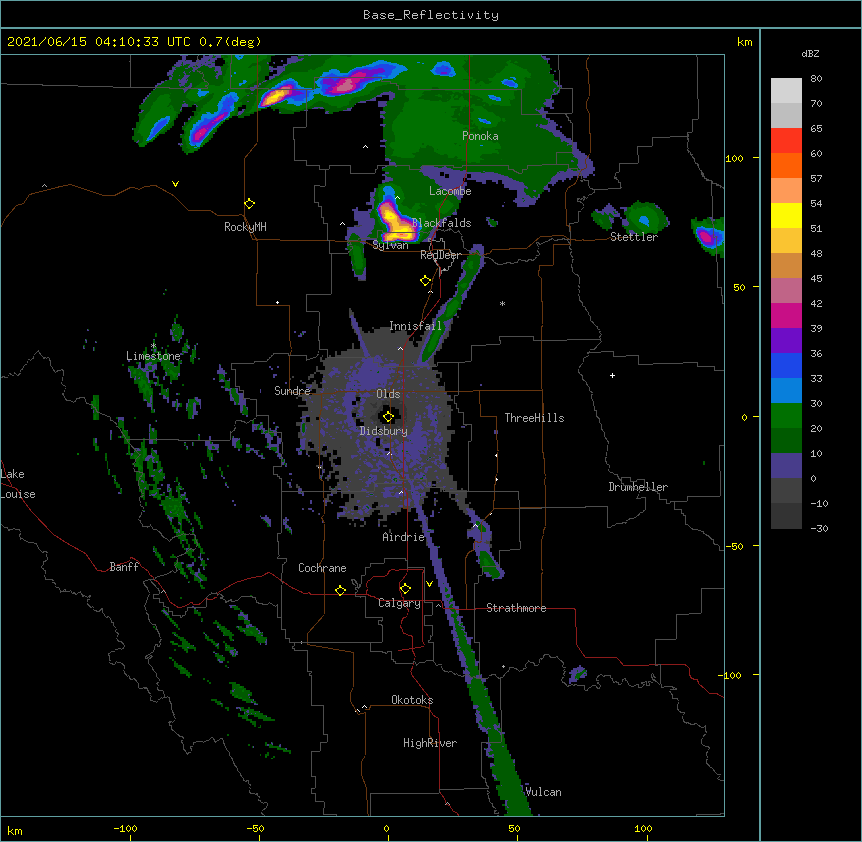Click the Sylvan label
Screen dimensions: 862x842
point(390,245)
